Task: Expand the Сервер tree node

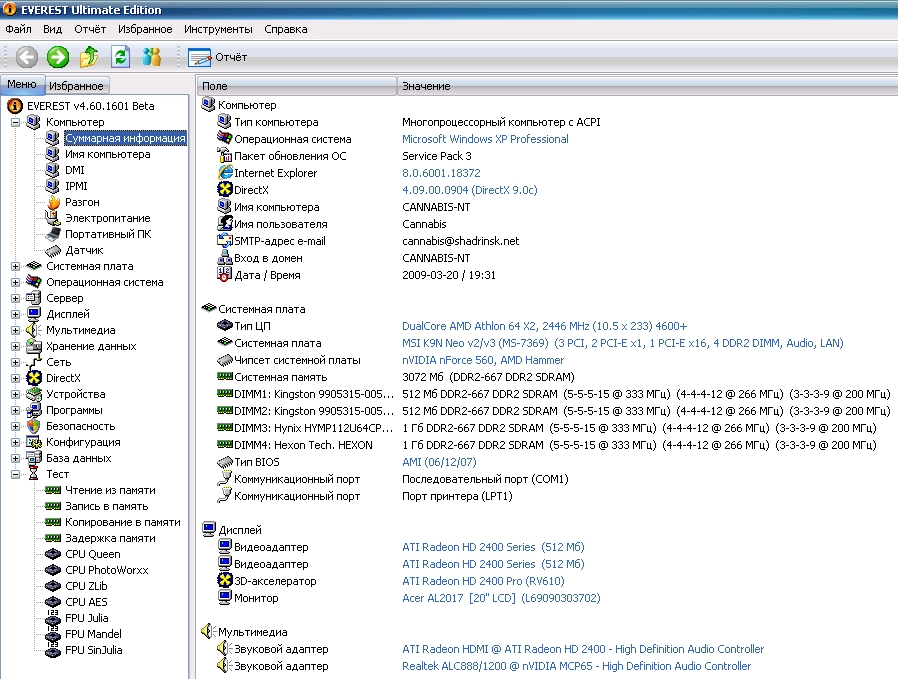Action: click(16, 298)
